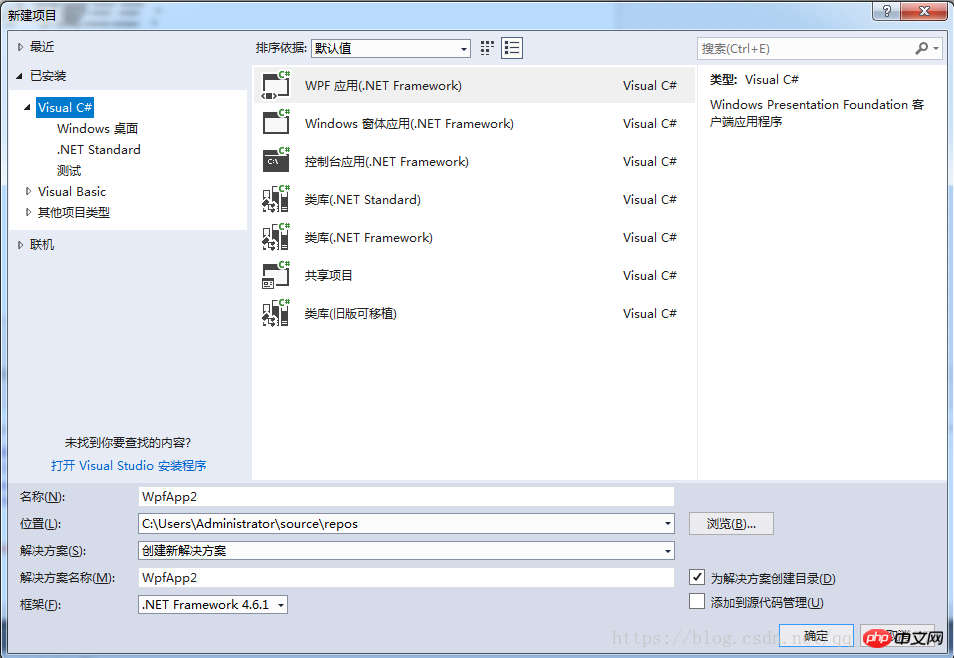
Task: Select Visual Basic category
Action: [x=72, y=191]
